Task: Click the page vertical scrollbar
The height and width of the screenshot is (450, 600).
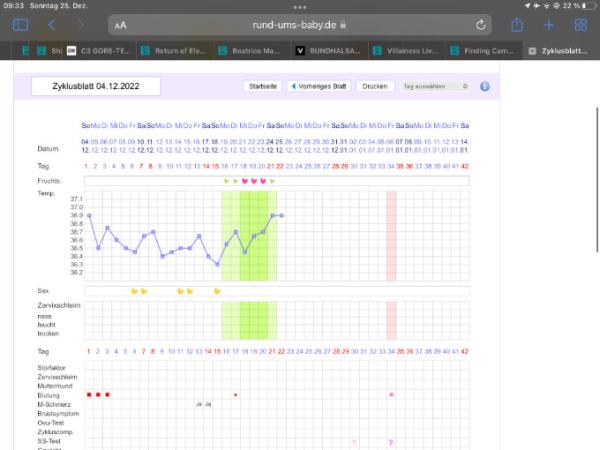Action: [x=597, y=180]
